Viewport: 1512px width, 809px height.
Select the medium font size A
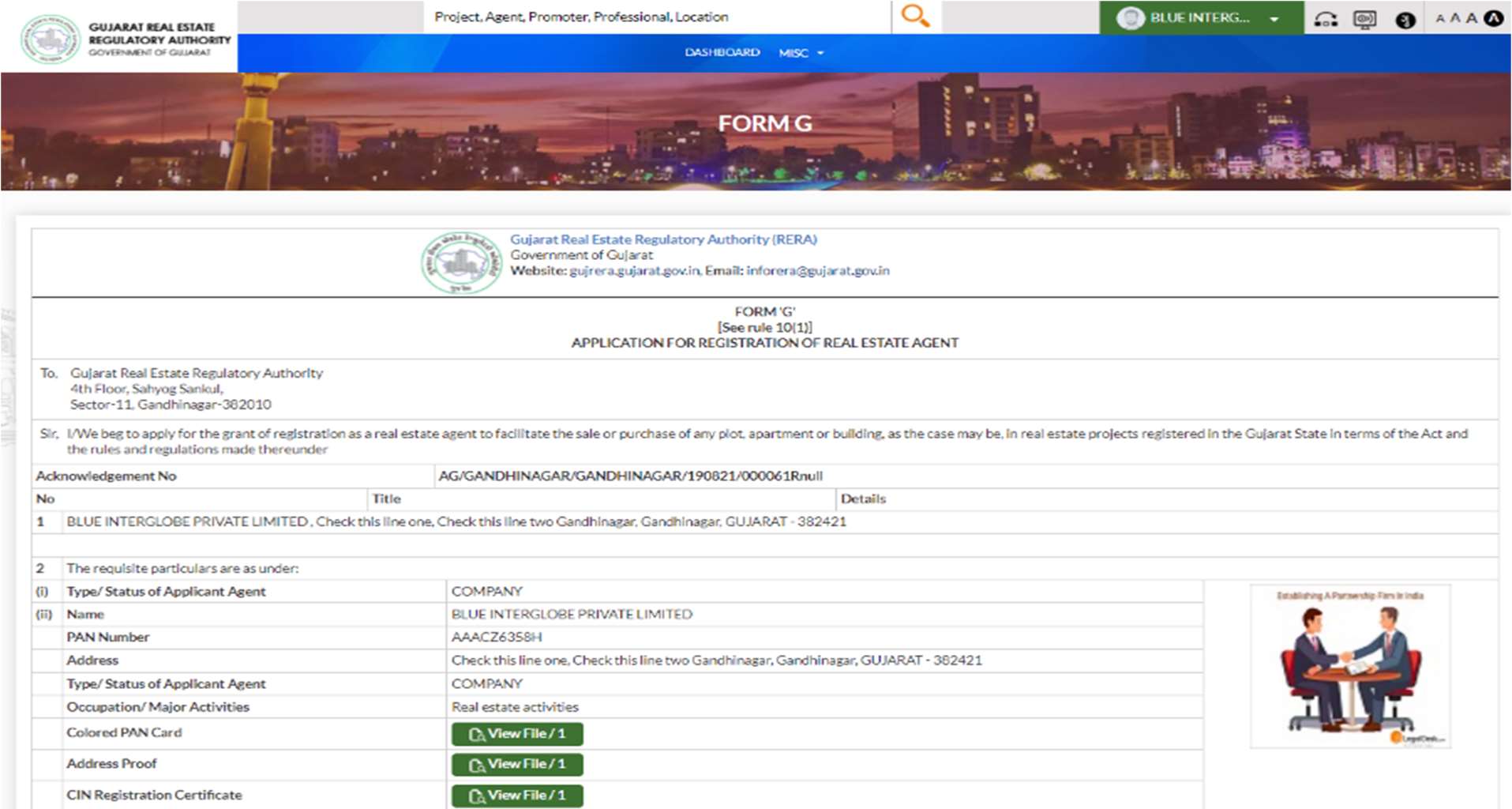(x=1455, y=18)
